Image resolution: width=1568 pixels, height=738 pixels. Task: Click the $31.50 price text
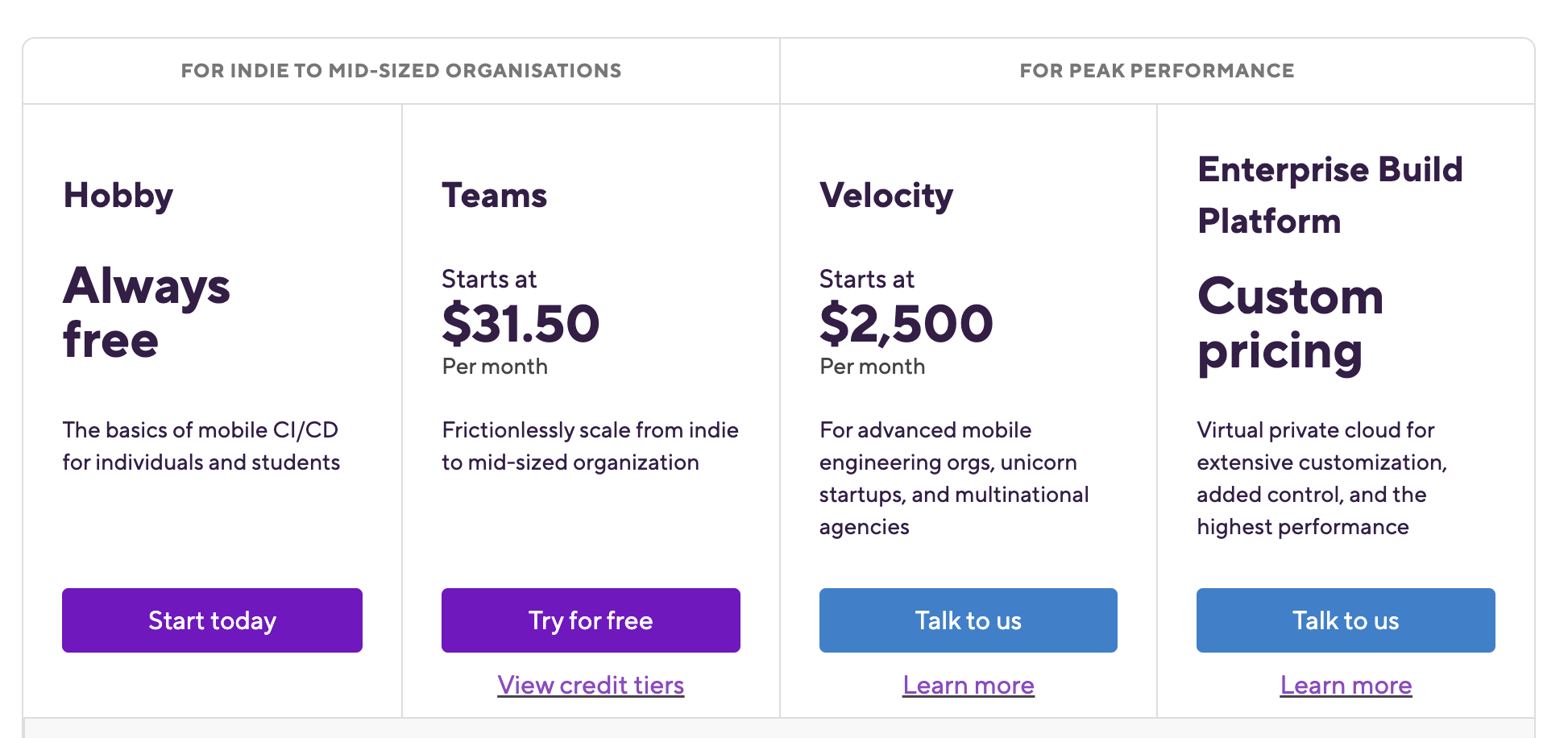pyautogui.click(x=521, y=323)
